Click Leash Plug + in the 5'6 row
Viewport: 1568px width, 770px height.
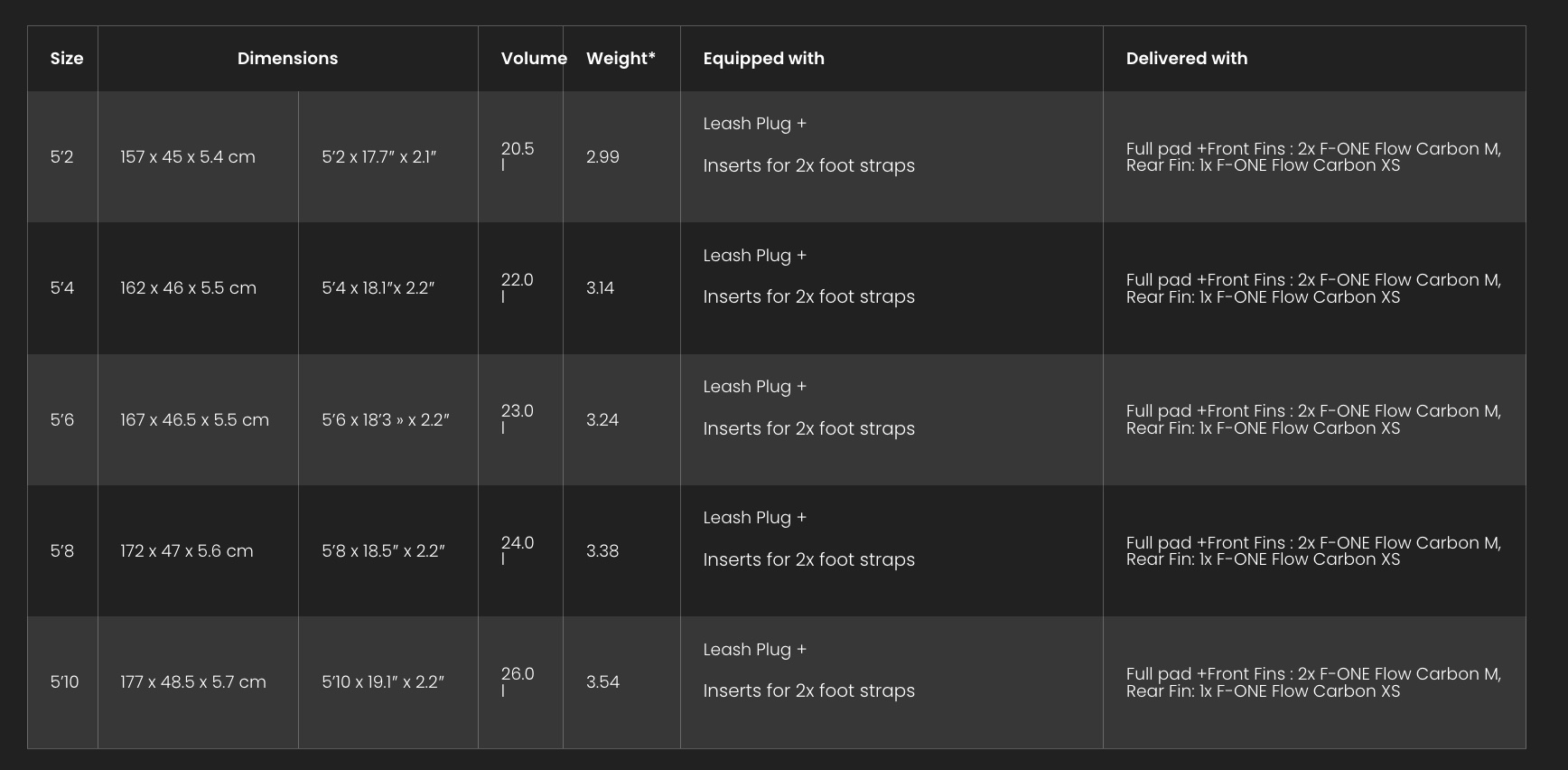(755, 387)
